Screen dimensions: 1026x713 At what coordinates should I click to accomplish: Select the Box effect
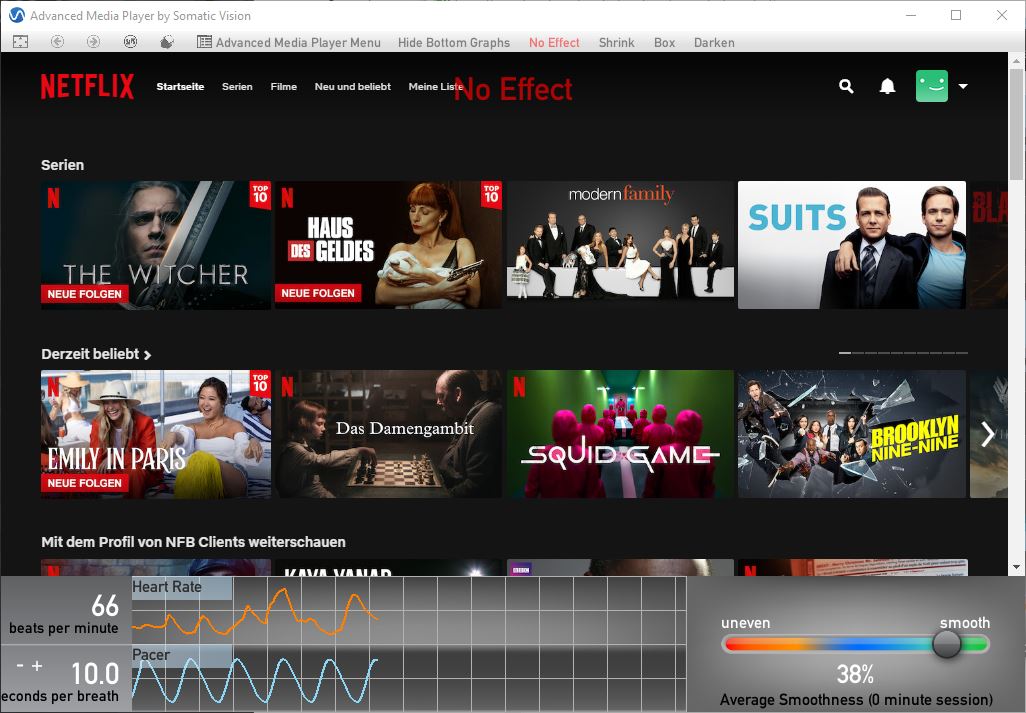[x=664, y=43]
